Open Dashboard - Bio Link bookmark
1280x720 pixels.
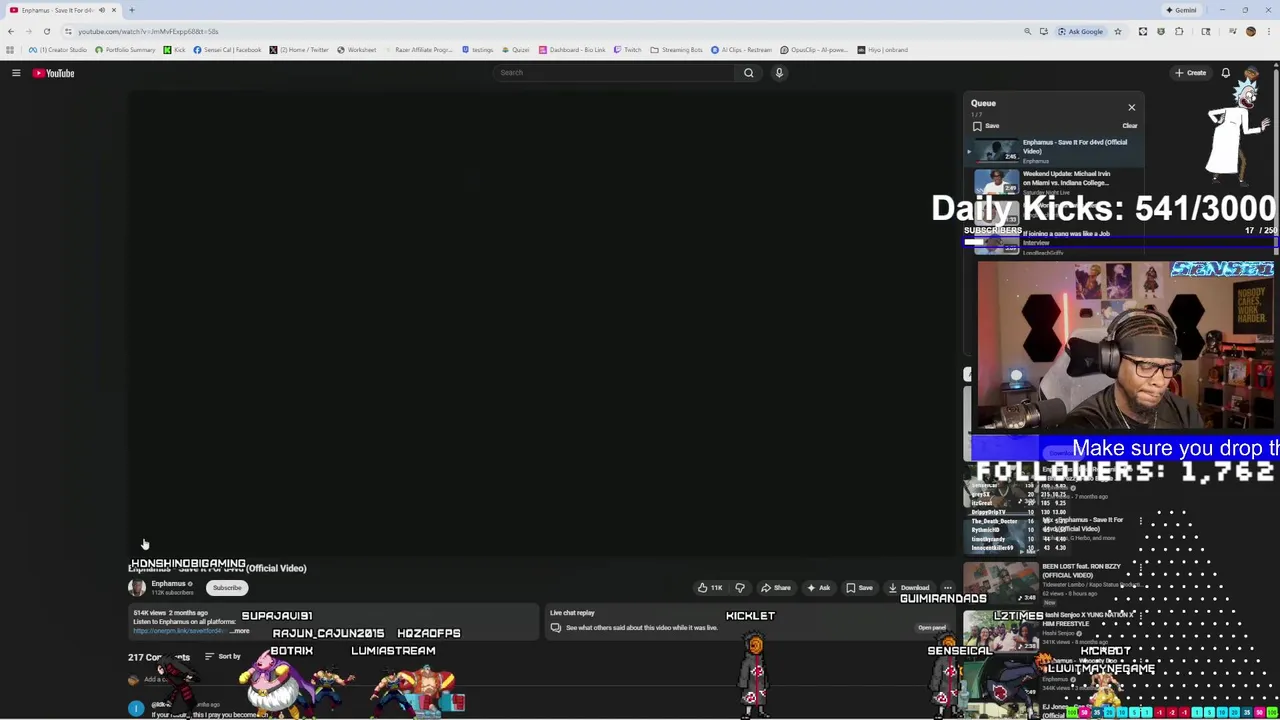(x=572, y=50)
